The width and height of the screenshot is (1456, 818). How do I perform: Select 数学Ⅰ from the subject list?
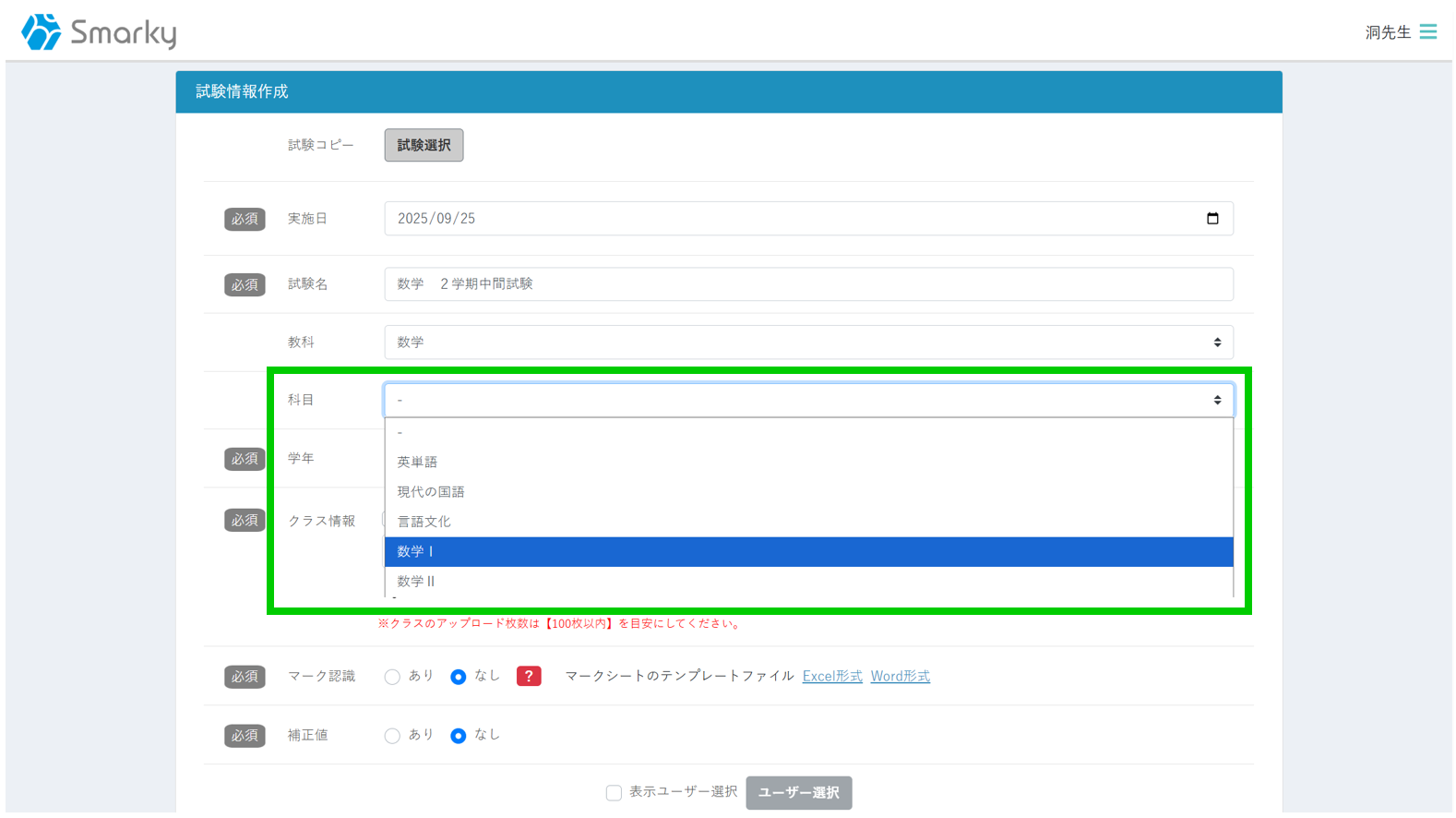tap(807, 552)
